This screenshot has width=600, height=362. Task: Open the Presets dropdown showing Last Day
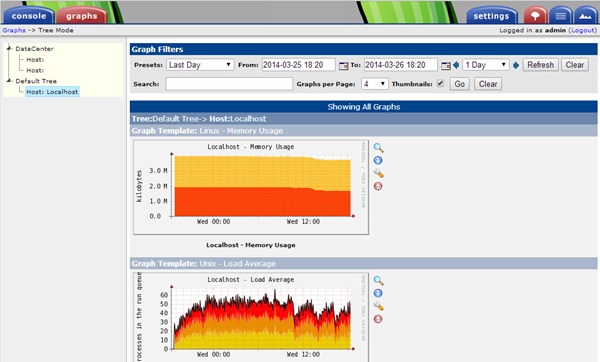click(200, 65)
